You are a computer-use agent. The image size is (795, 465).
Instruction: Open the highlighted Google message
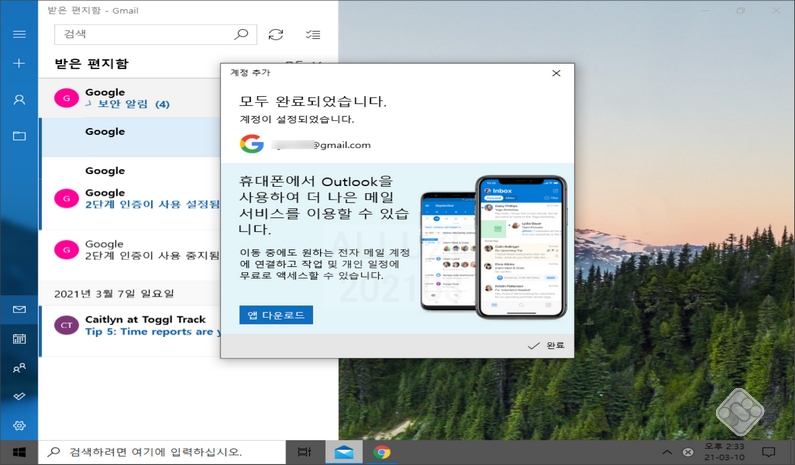(x=131, y=137)
